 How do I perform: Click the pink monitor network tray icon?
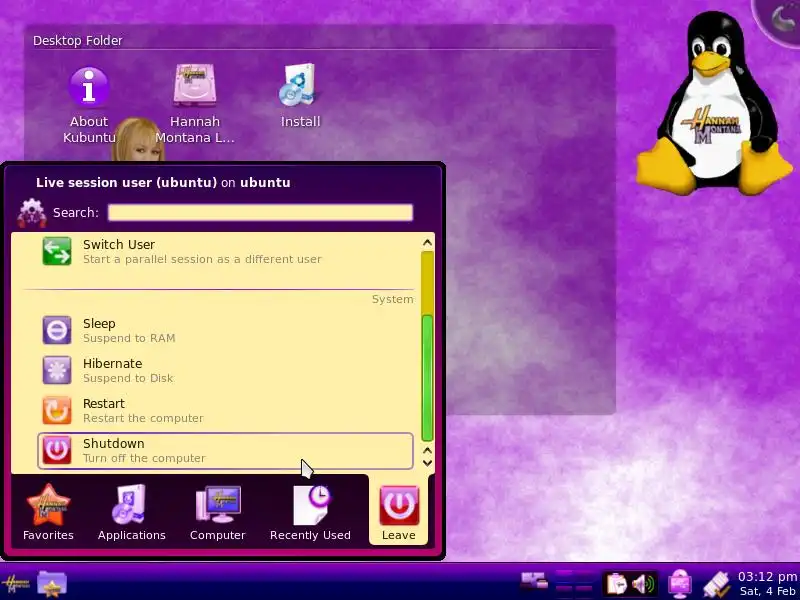pos(680,583)
